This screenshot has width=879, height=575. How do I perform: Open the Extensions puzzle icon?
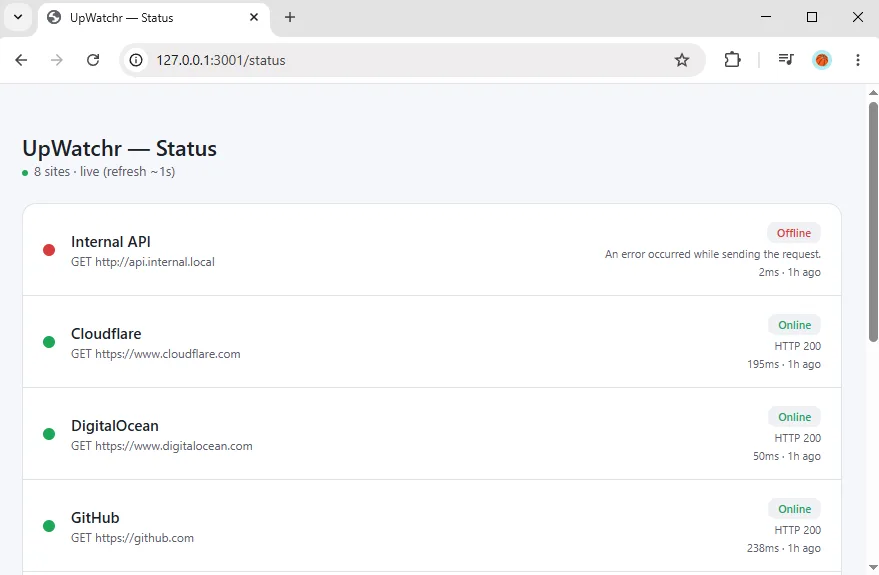(732, 60)
